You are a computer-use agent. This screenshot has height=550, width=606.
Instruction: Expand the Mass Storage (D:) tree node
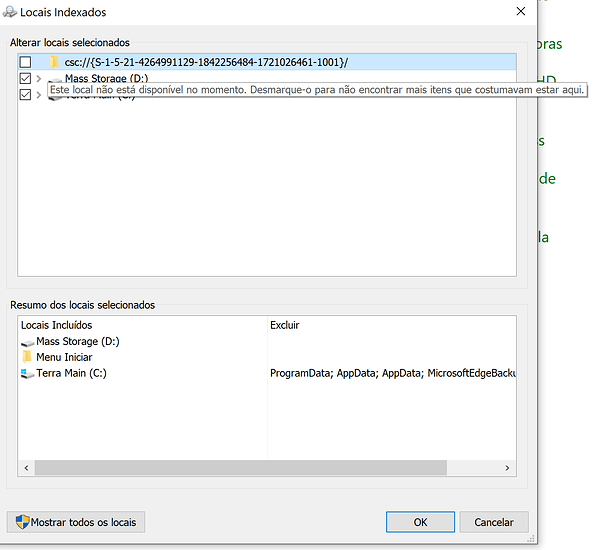(39, 78)
